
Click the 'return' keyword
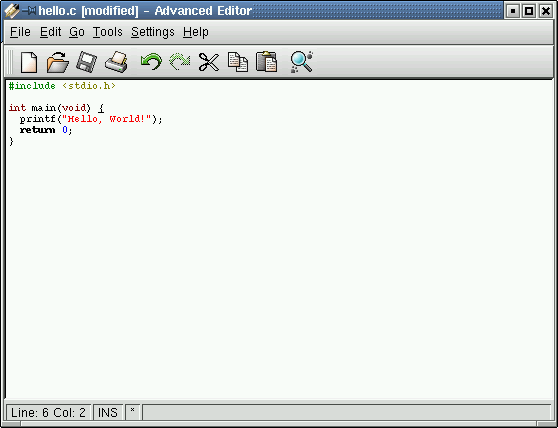(37, 130)
